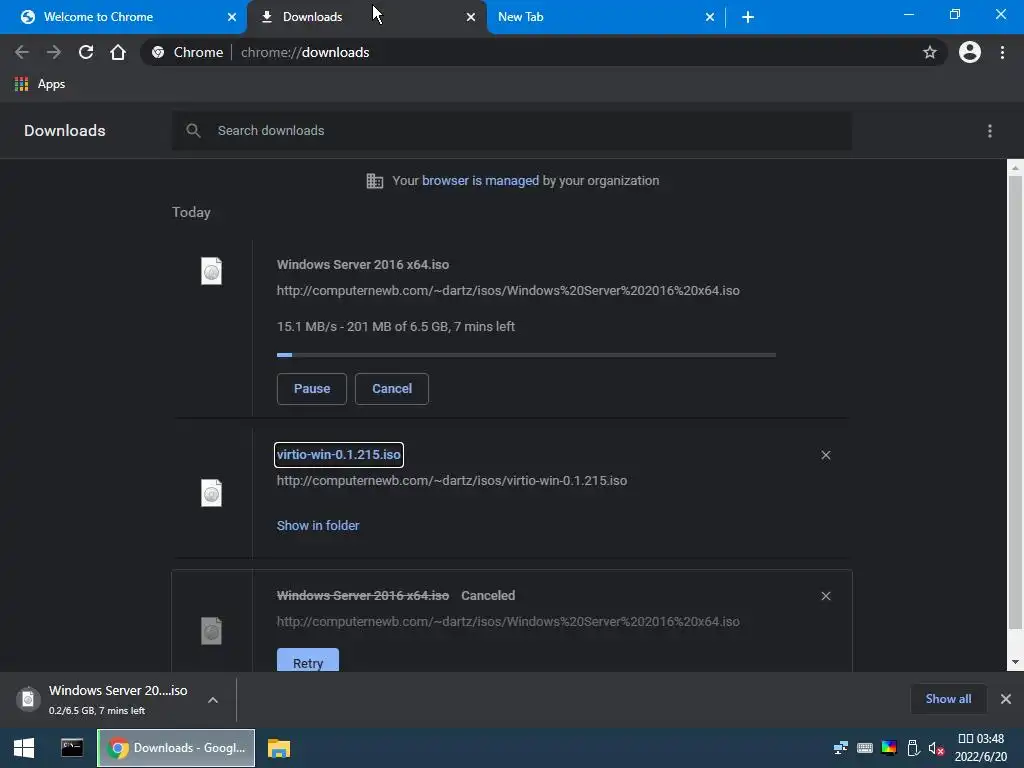Click the USB safely remove tray icon
This screenshot has height=768, width=1024.
click(x=913, y=748)
